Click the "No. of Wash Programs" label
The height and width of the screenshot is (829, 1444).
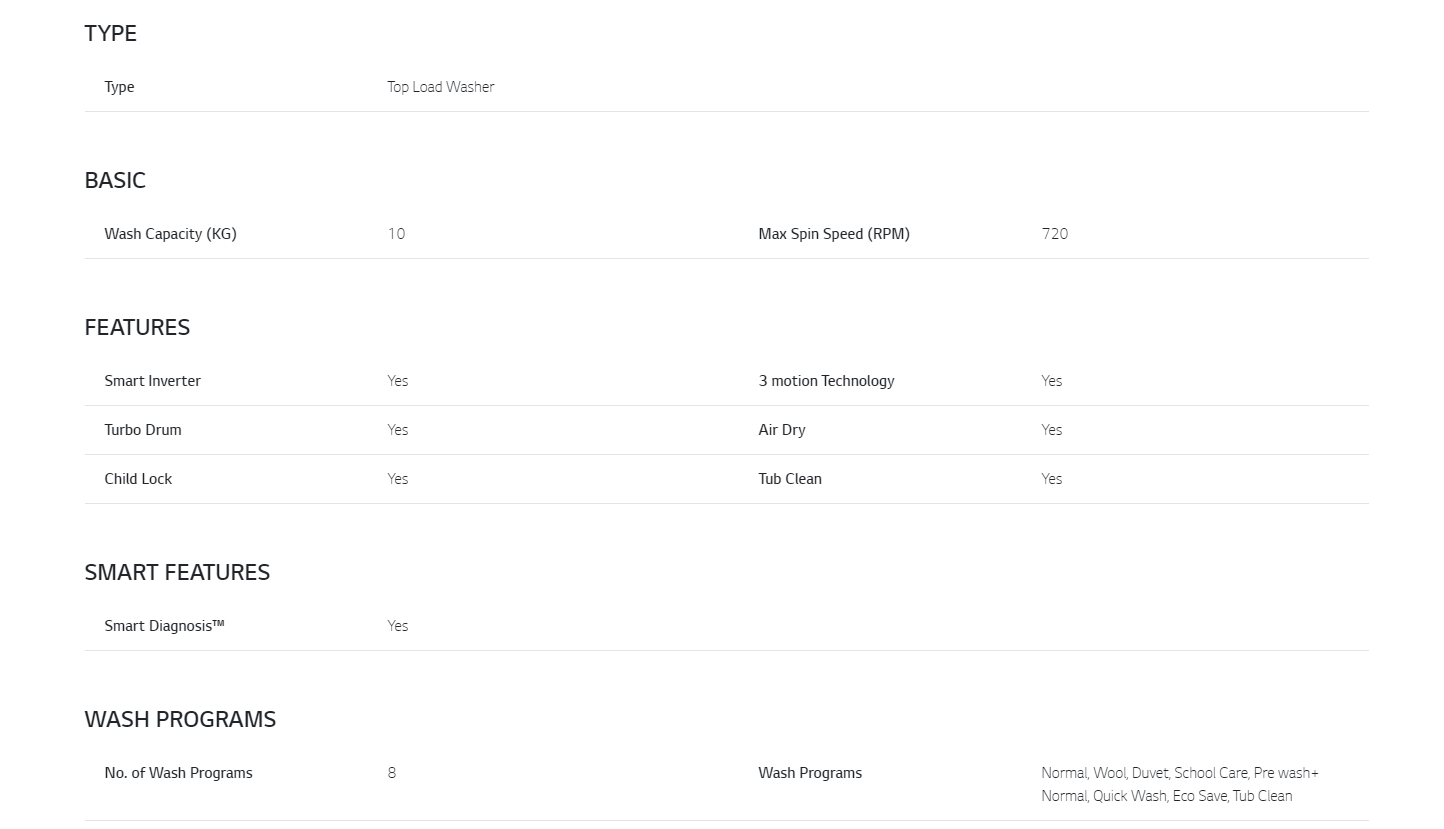tap(178, 773)
